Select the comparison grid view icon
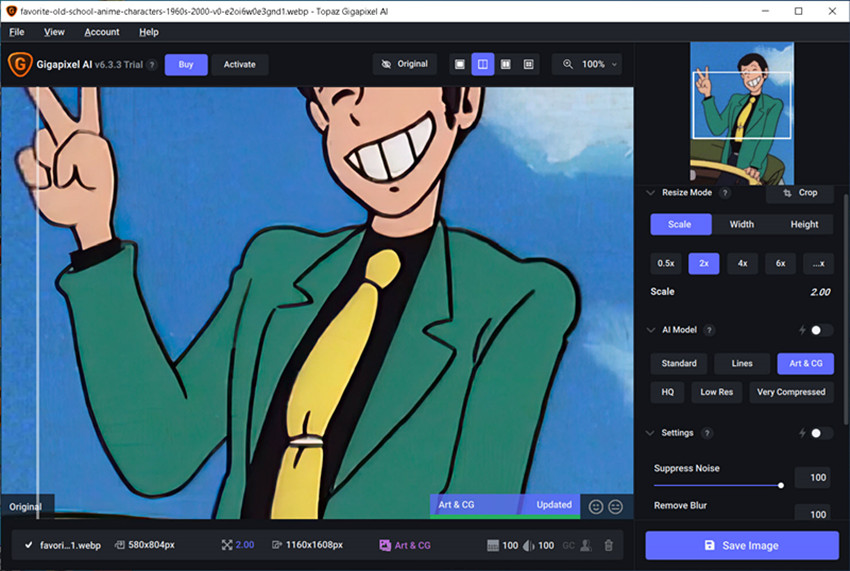Image resolution: width=850 pixels, height=571 pixels. click(528, 65)
